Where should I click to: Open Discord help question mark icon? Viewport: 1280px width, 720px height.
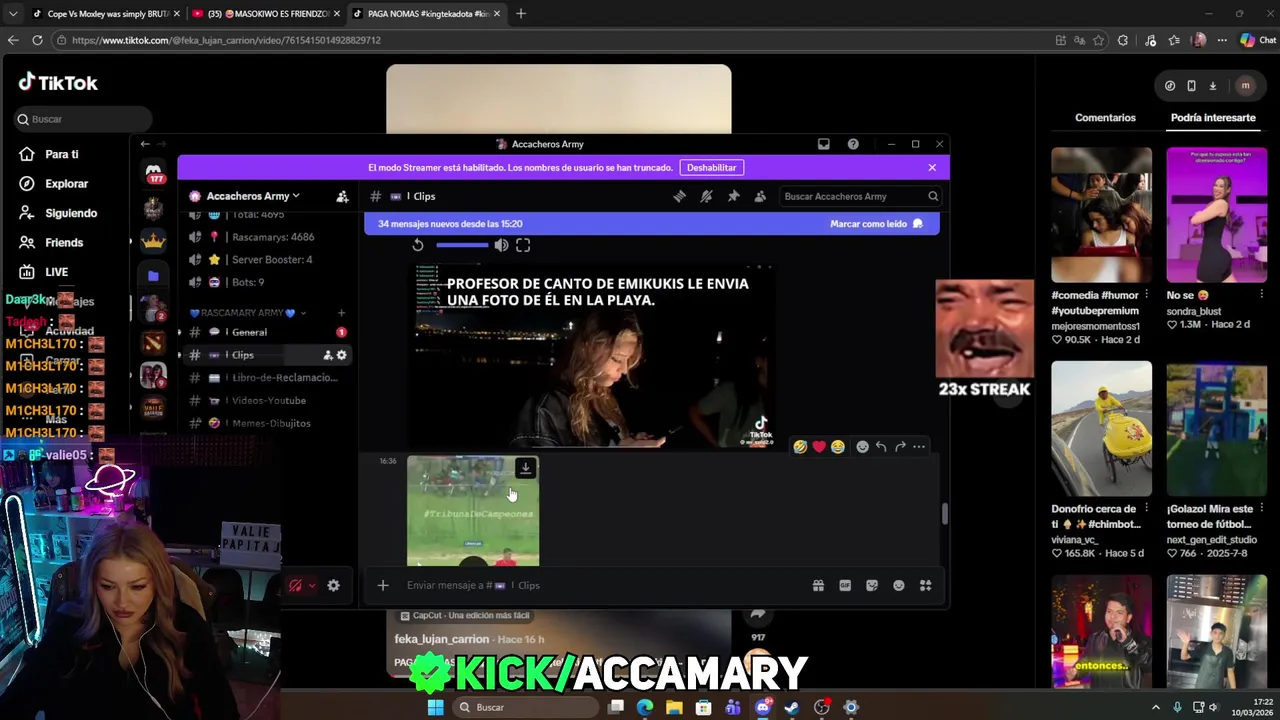pos(853,144)
